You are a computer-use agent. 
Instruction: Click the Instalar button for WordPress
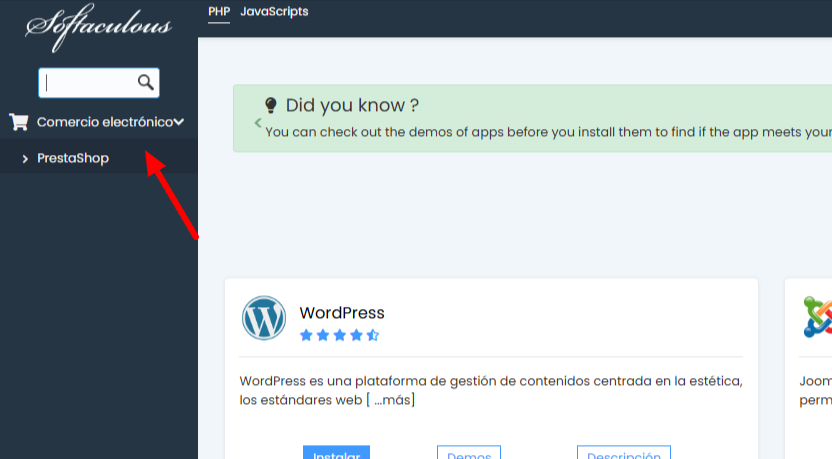336,453
